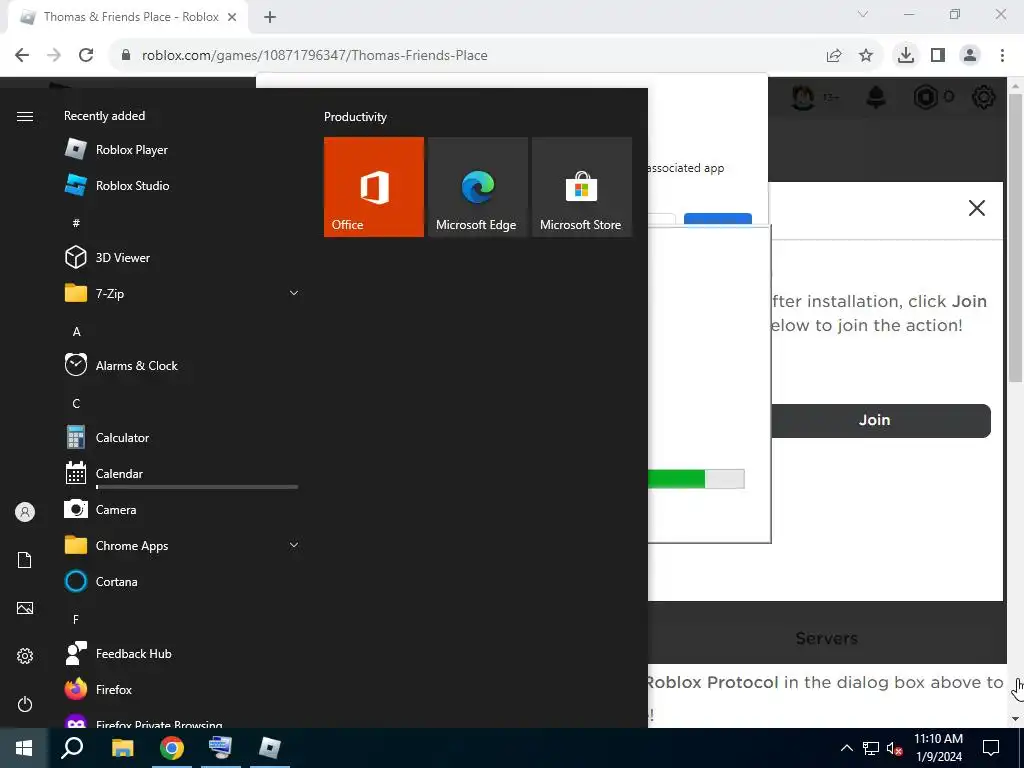Image resolution: width=1024 pixels, height=768 pixels.
Task: Open the network tray icon
Action: coord(871,748)
